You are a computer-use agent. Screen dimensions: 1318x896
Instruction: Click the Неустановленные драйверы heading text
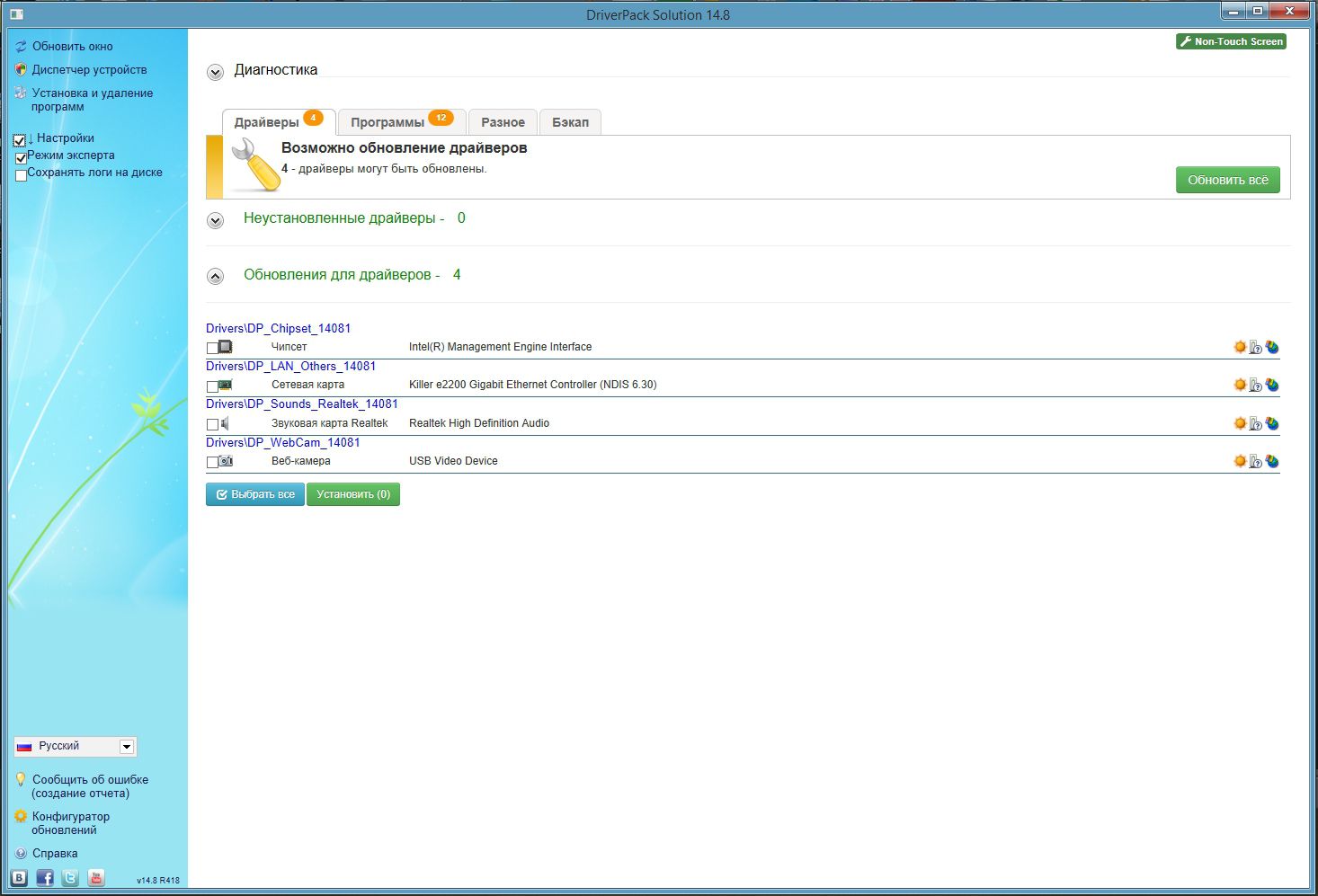(339, 218)
